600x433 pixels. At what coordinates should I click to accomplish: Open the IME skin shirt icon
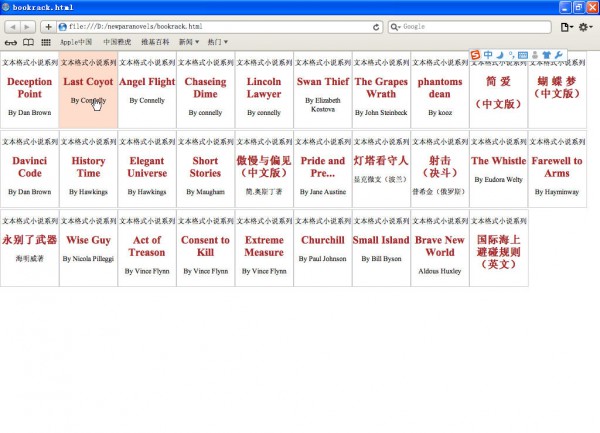[x=546, y=55]
